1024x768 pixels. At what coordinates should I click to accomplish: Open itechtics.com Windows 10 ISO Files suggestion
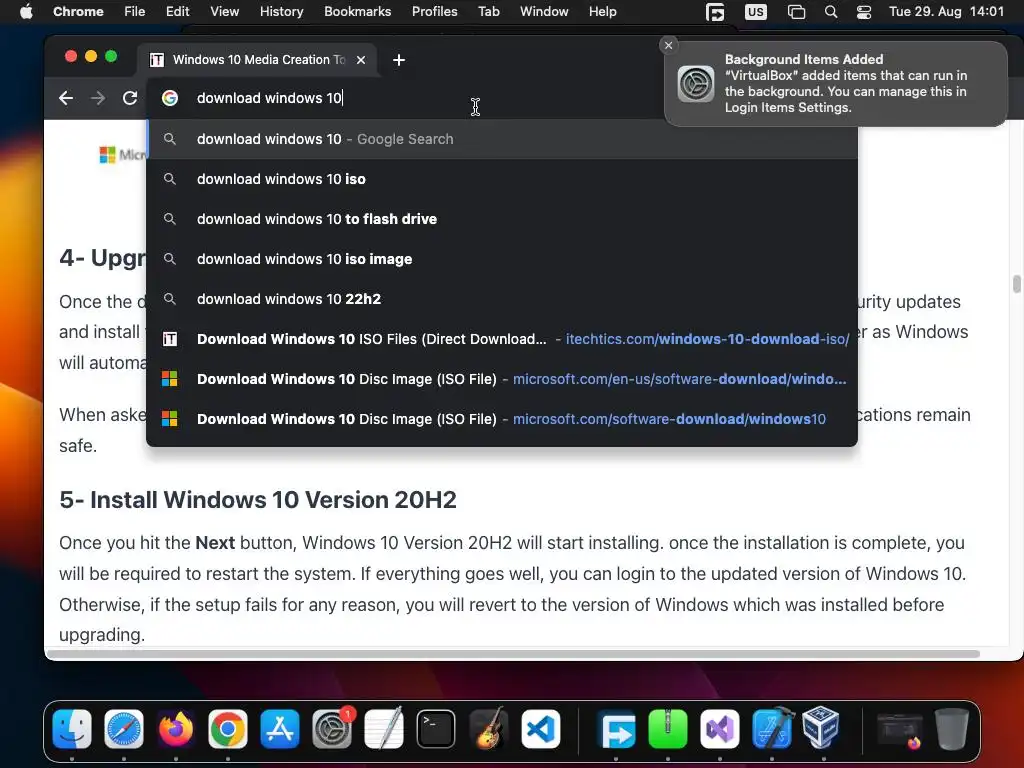pos(502,339)
